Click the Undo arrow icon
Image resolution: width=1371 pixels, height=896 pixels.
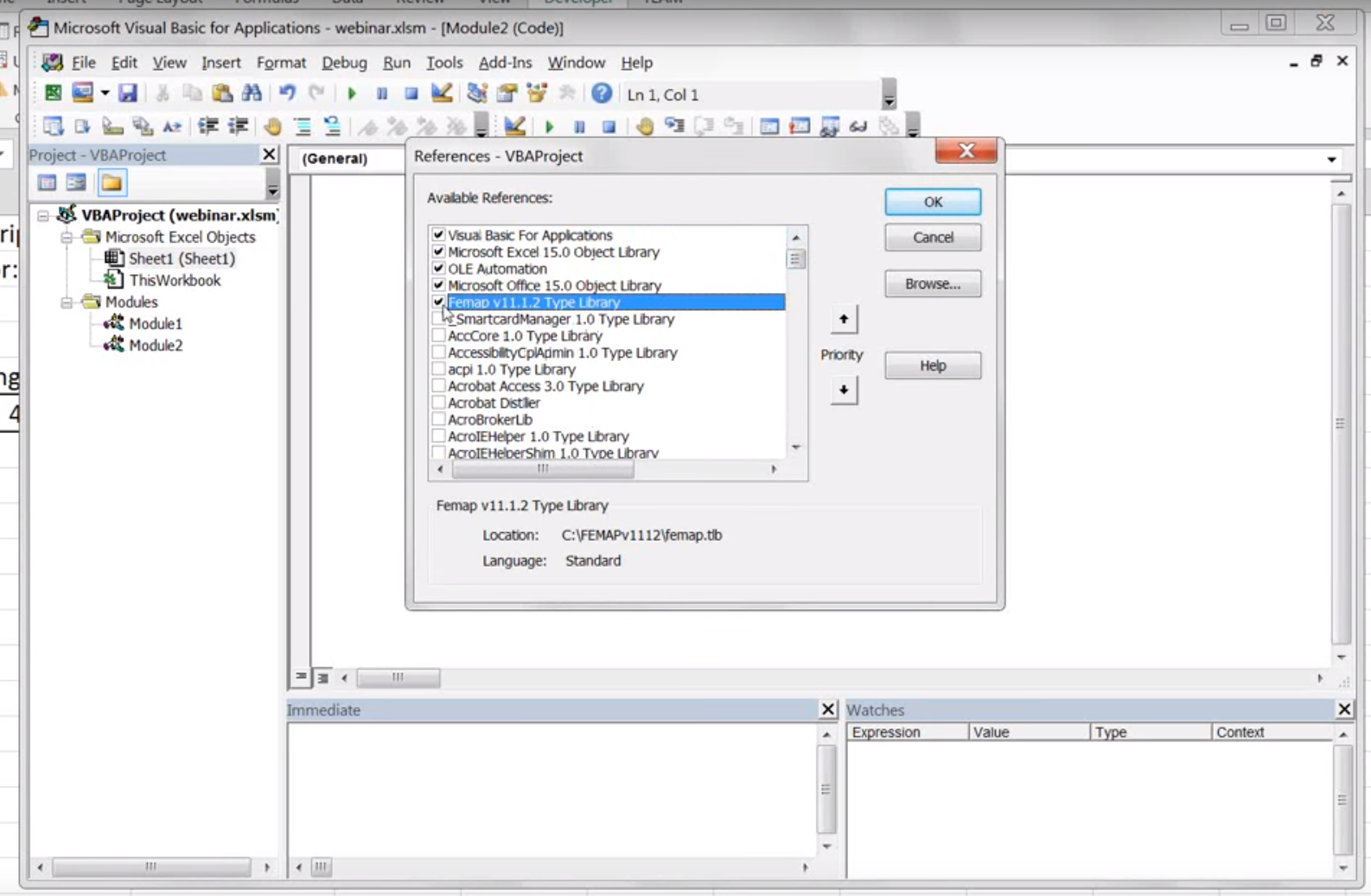[x=287, y=93]
